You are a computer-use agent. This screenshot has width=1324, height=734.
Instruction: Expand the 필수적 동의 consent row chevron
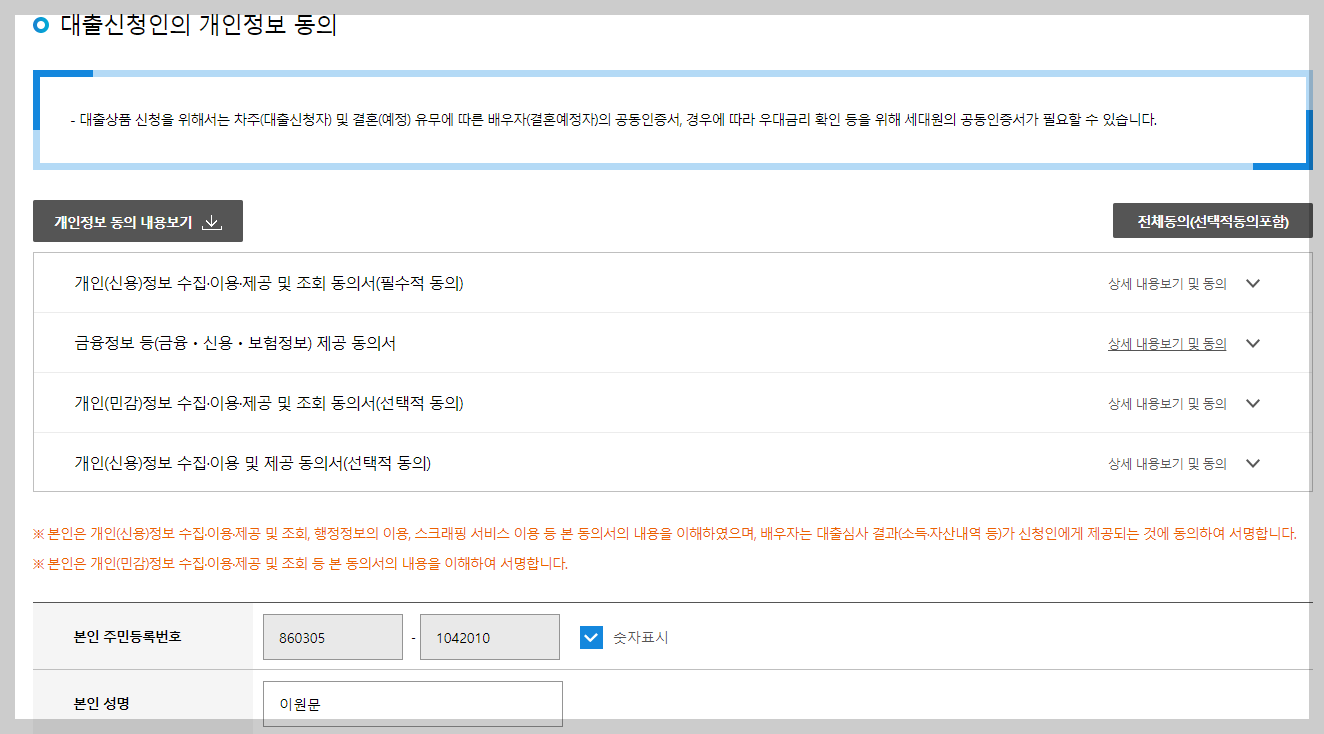point(1253,283)
